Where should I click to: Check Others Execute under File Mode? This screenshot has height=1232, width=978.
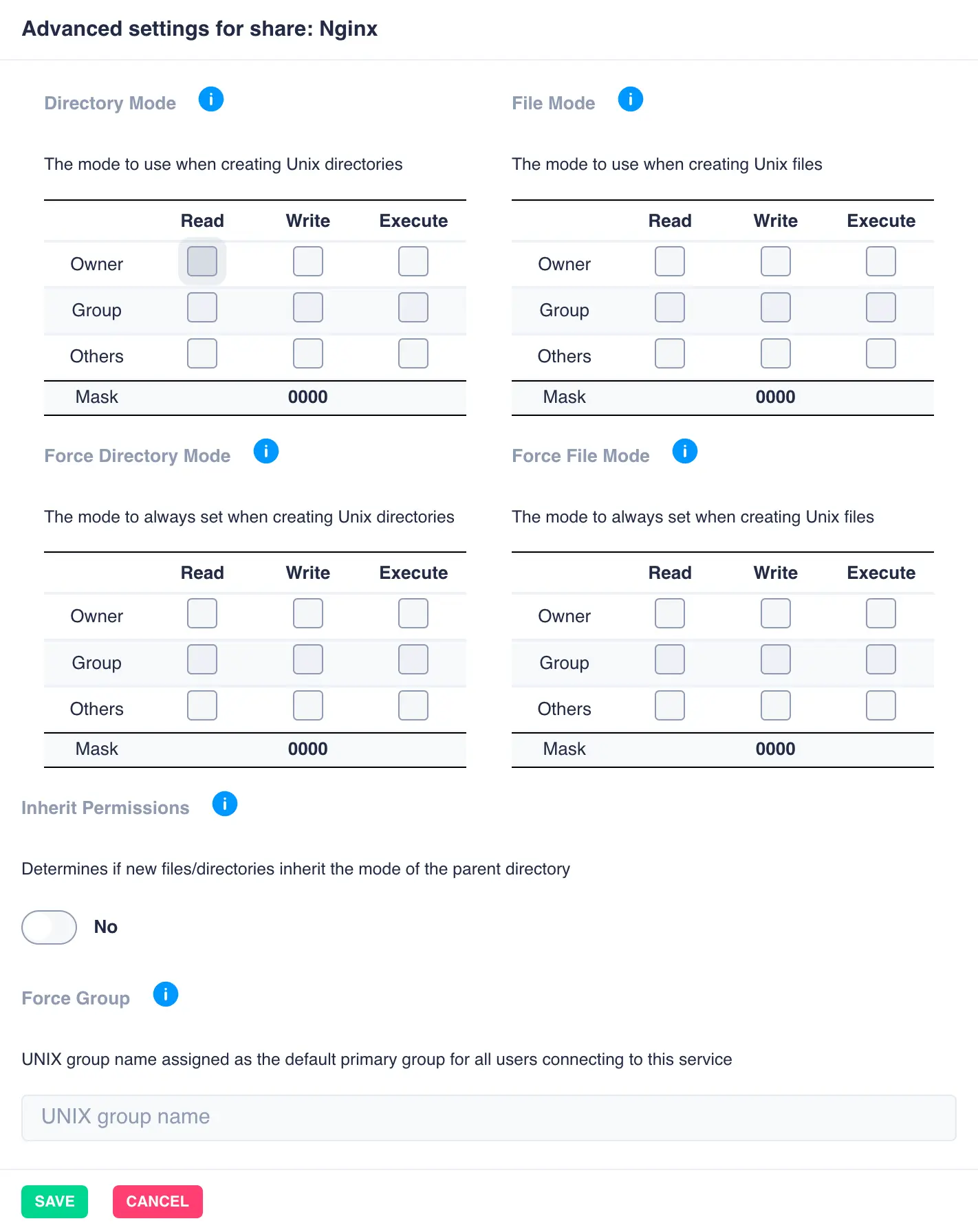(880, 353)
